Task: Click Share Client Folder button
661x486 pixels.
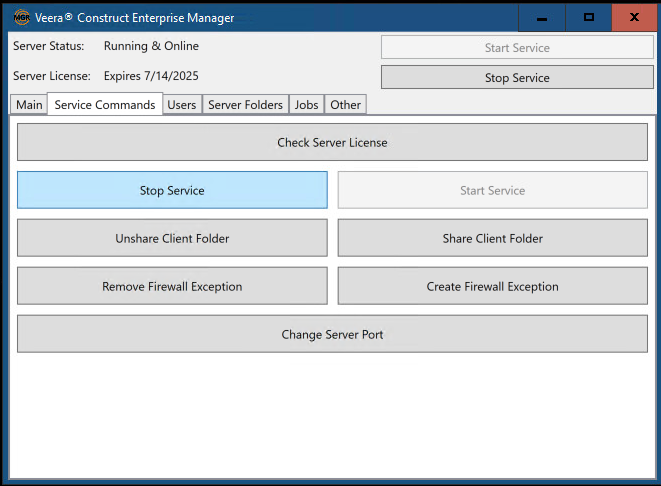Action: click(492, 239)
